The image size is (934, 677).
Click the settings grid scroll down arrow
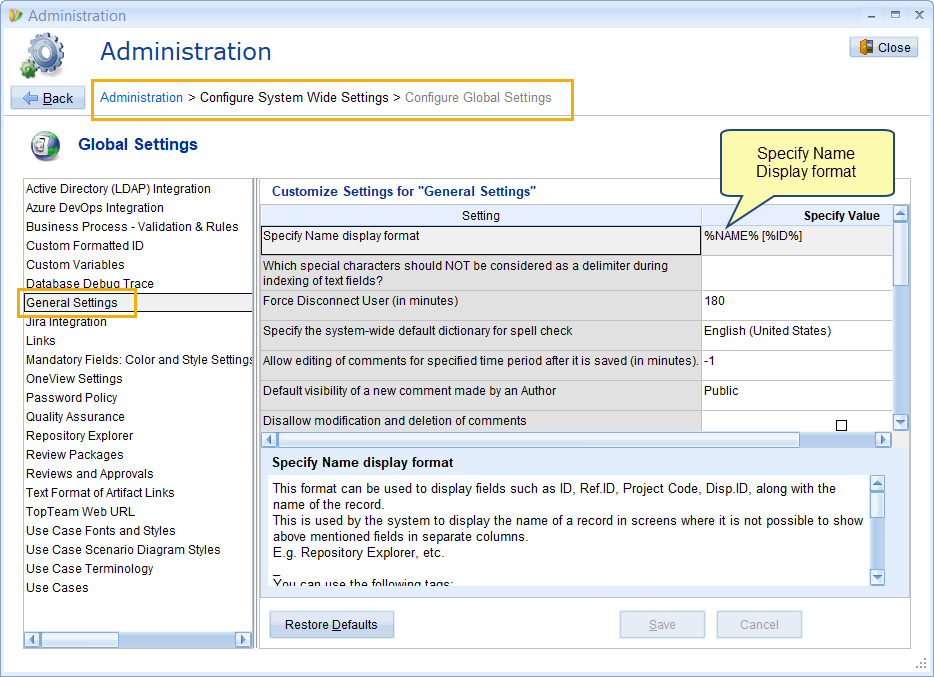click(x=901, y=422)
